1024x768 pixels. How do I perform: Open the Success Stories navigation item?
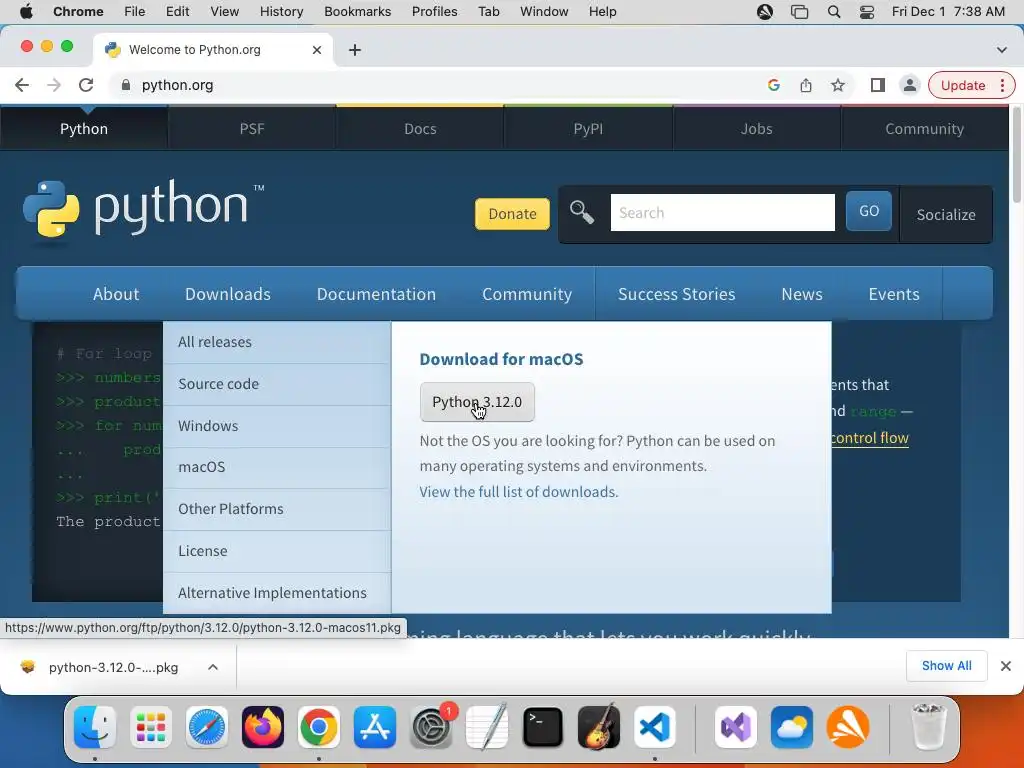(677, 294)
